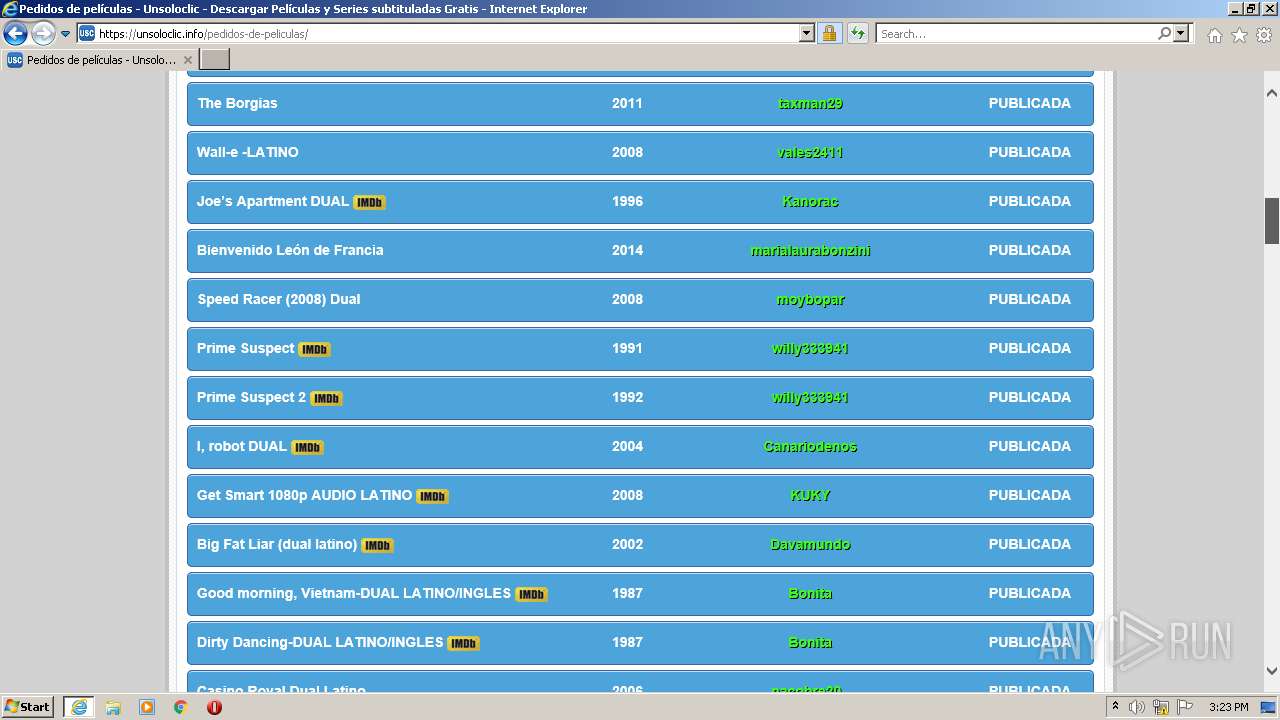Open the red security taskbar icon
The width and height of the screenshot is (1280, 720).
(214, 707)
